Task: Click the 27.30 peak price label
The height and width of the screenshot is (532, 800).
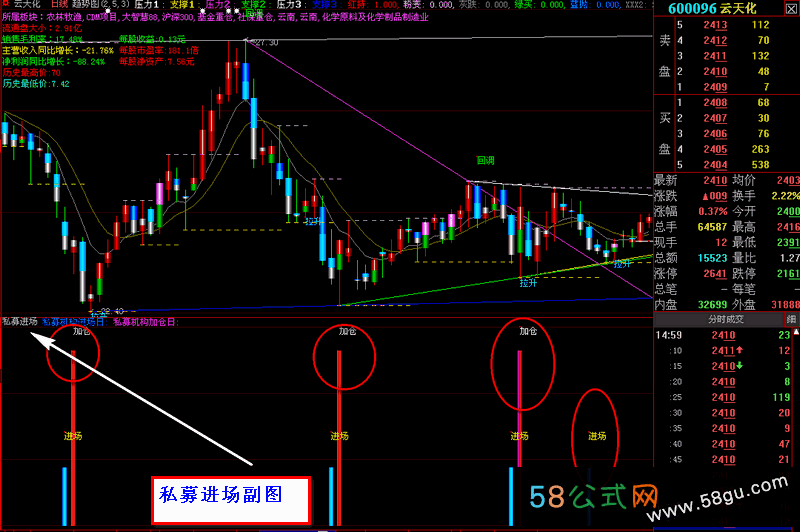Action: point(267,43)
